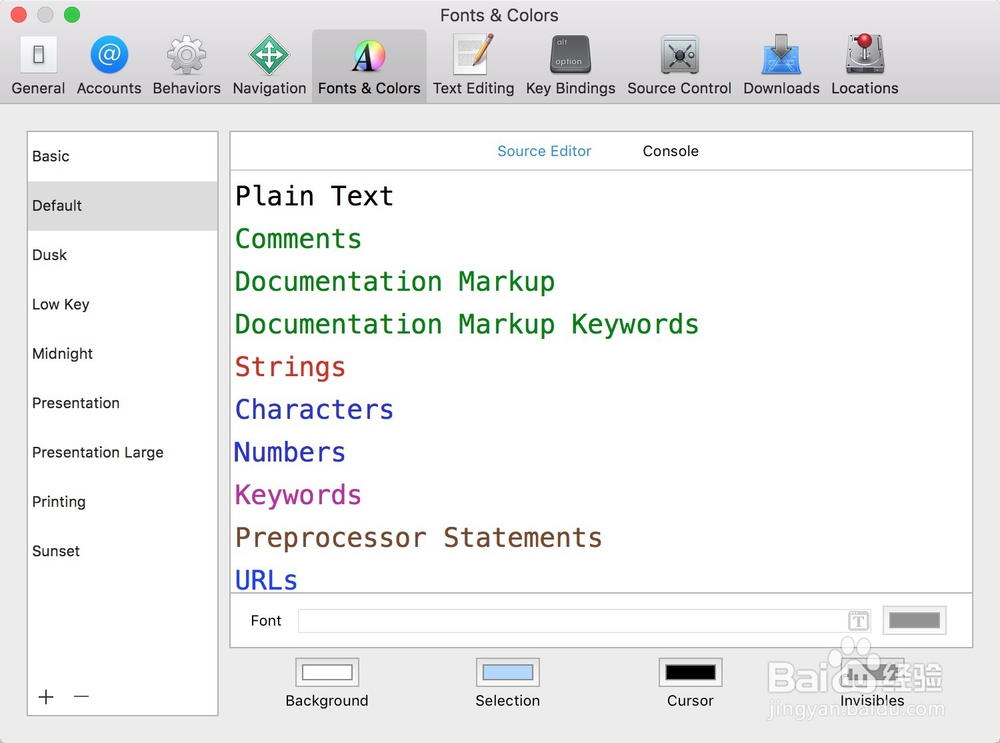Open the Background color swatch
Viewport: 1000px width, 743px height.
click(x=327, y=672)
